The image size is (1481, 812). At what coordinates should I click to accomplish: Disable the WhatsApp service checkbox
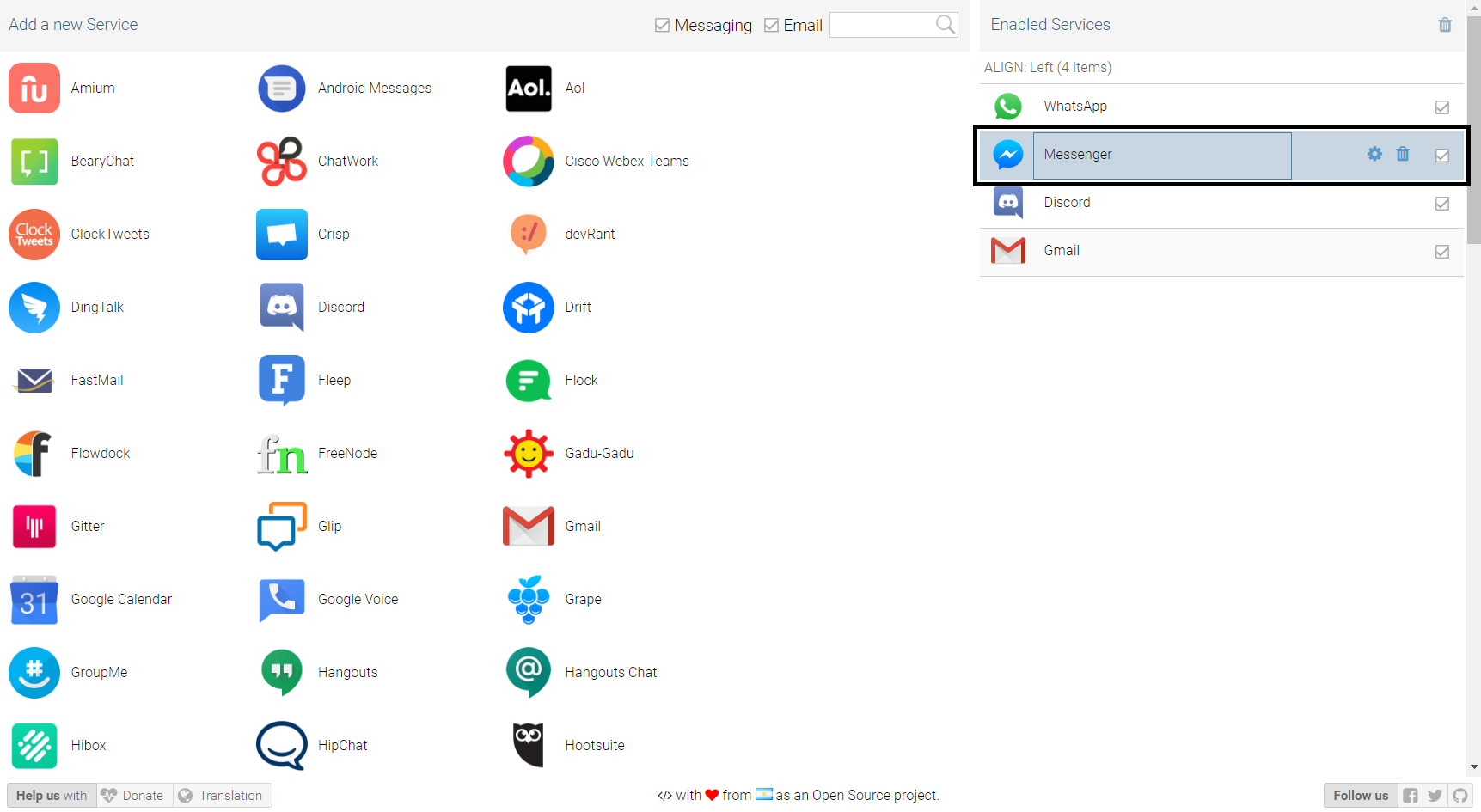point(1442,107)
